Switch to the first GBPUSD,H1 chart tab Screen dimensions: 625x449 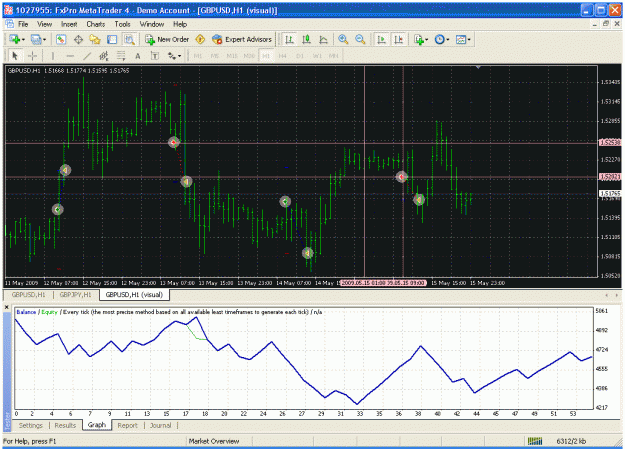28,295
